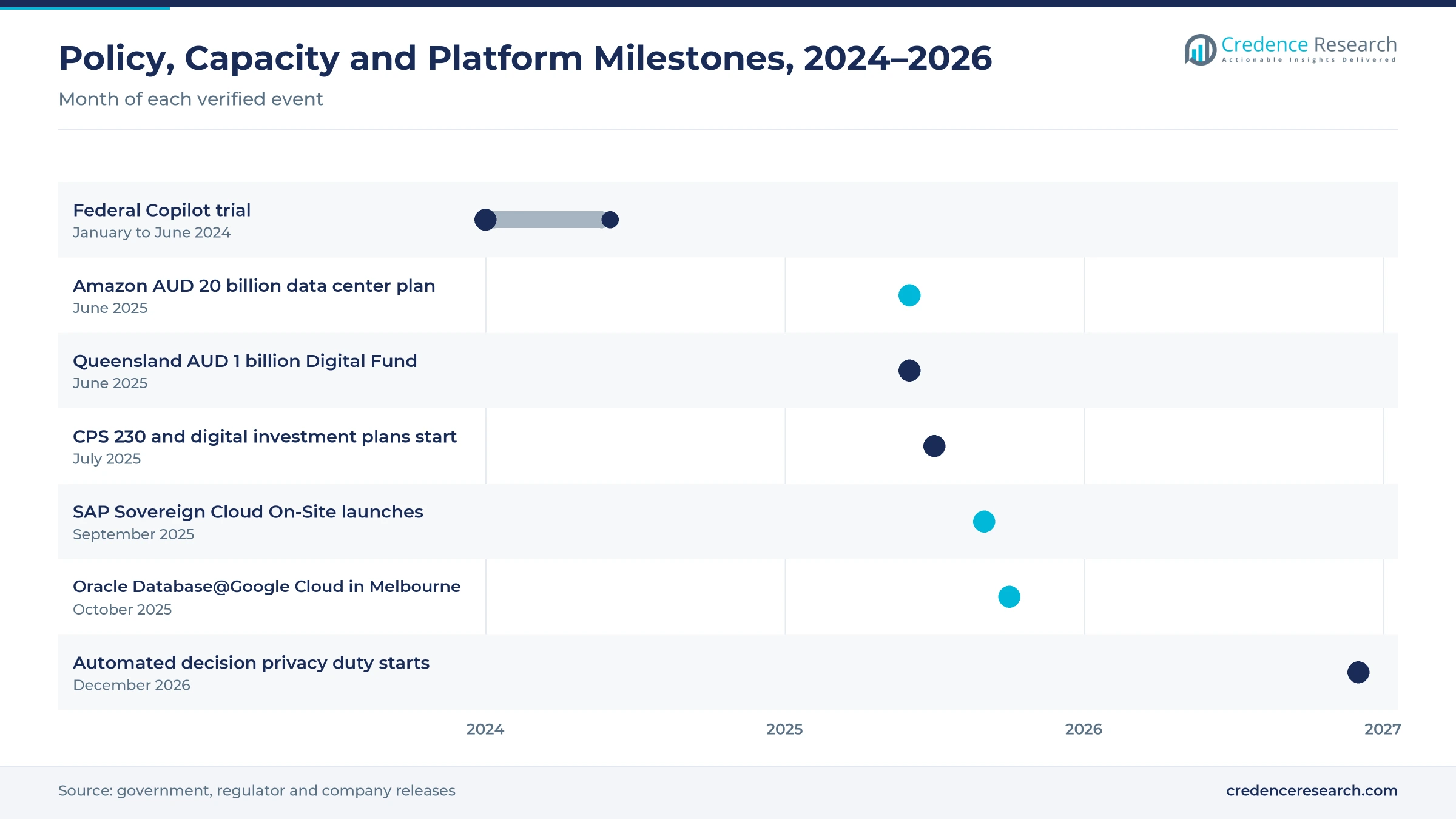Click the CPS 230 July 2025 marker dot
1456x819 pixels.
(934, 446)
